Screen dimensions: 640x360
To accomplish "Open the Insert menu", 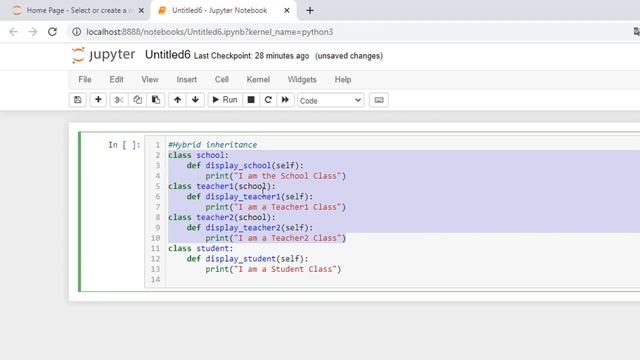I will pos(187,80).
